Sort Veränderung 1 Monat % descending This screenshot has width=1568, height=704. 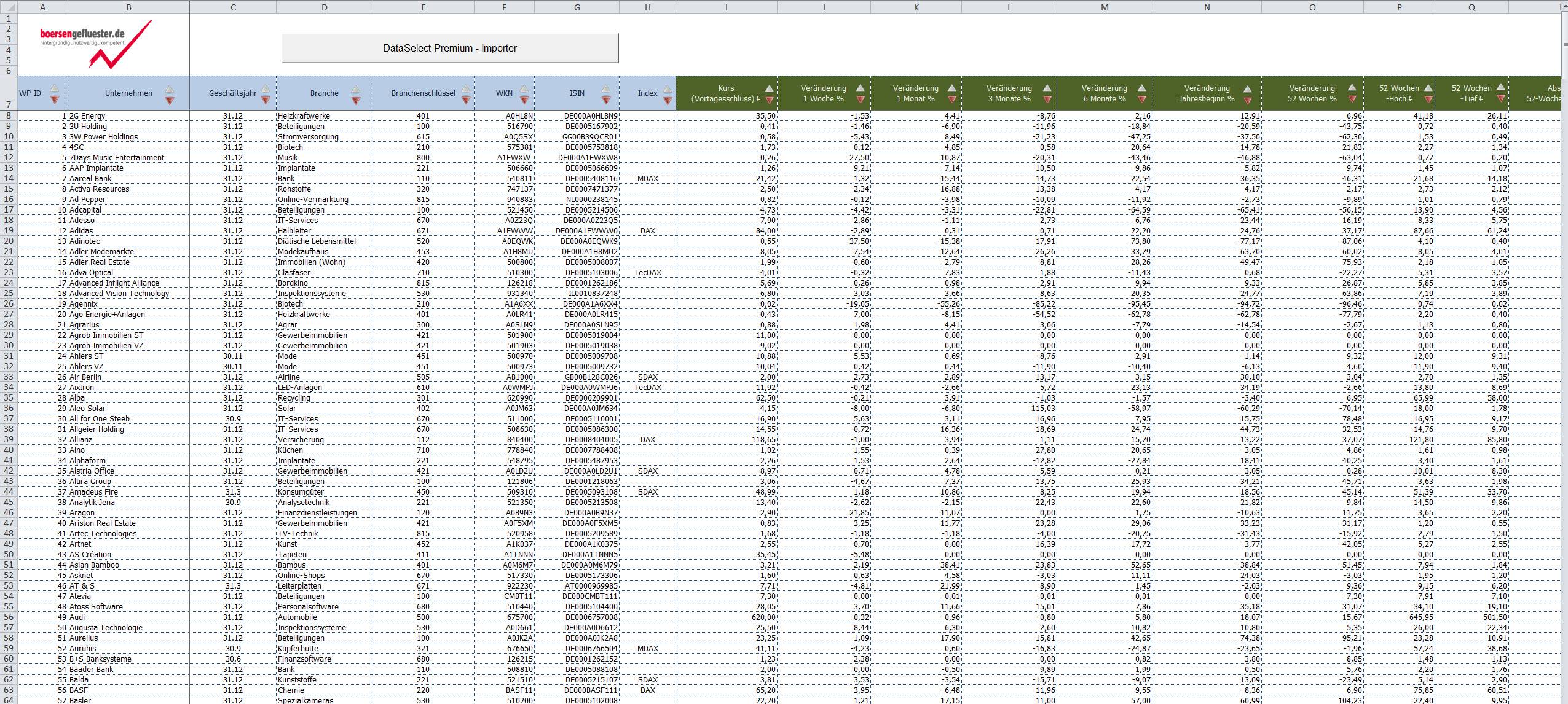(x=952, y=100)
